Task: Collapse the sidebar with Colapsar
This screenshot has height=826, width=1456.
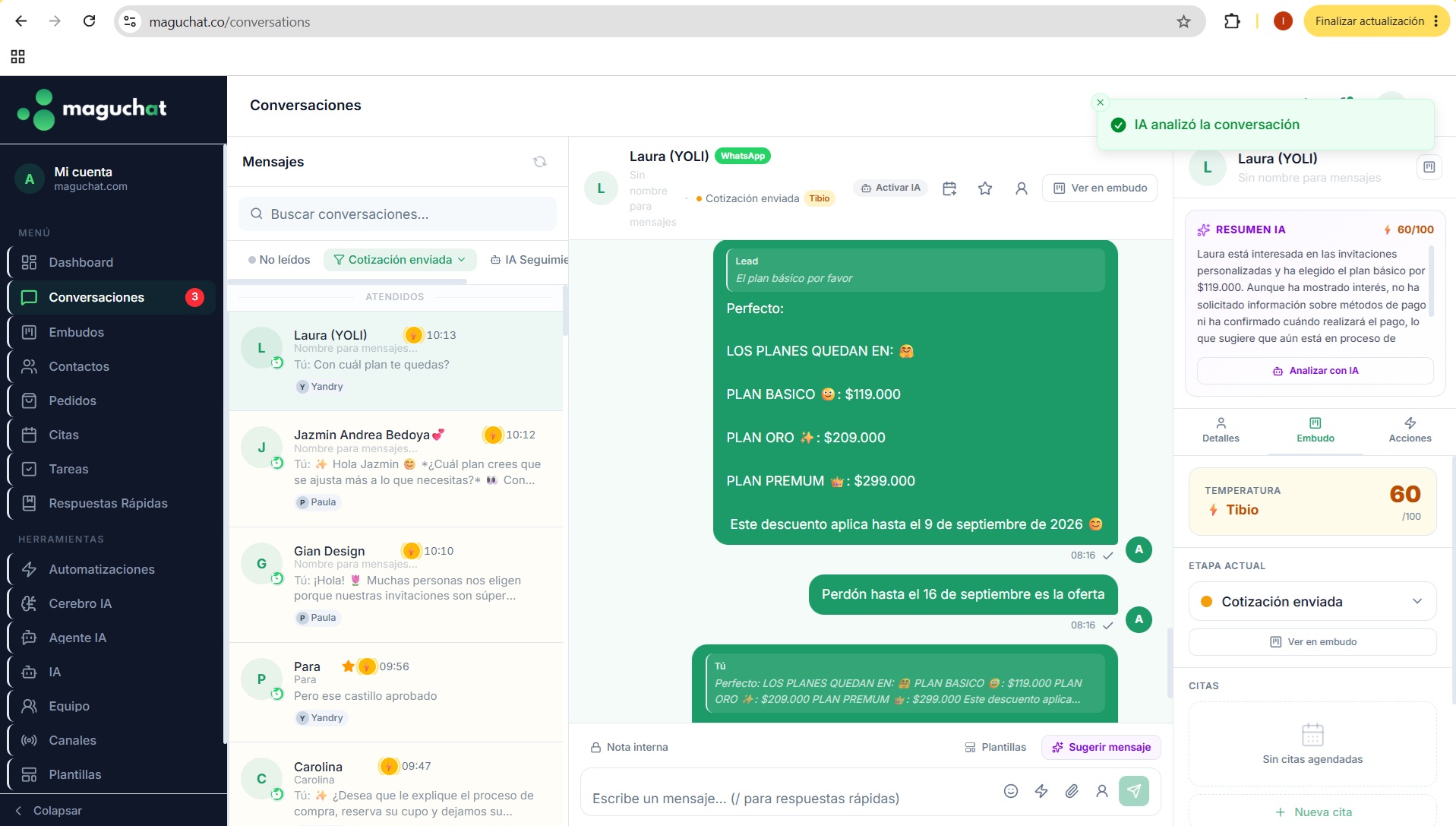Action: coord(49,811)
